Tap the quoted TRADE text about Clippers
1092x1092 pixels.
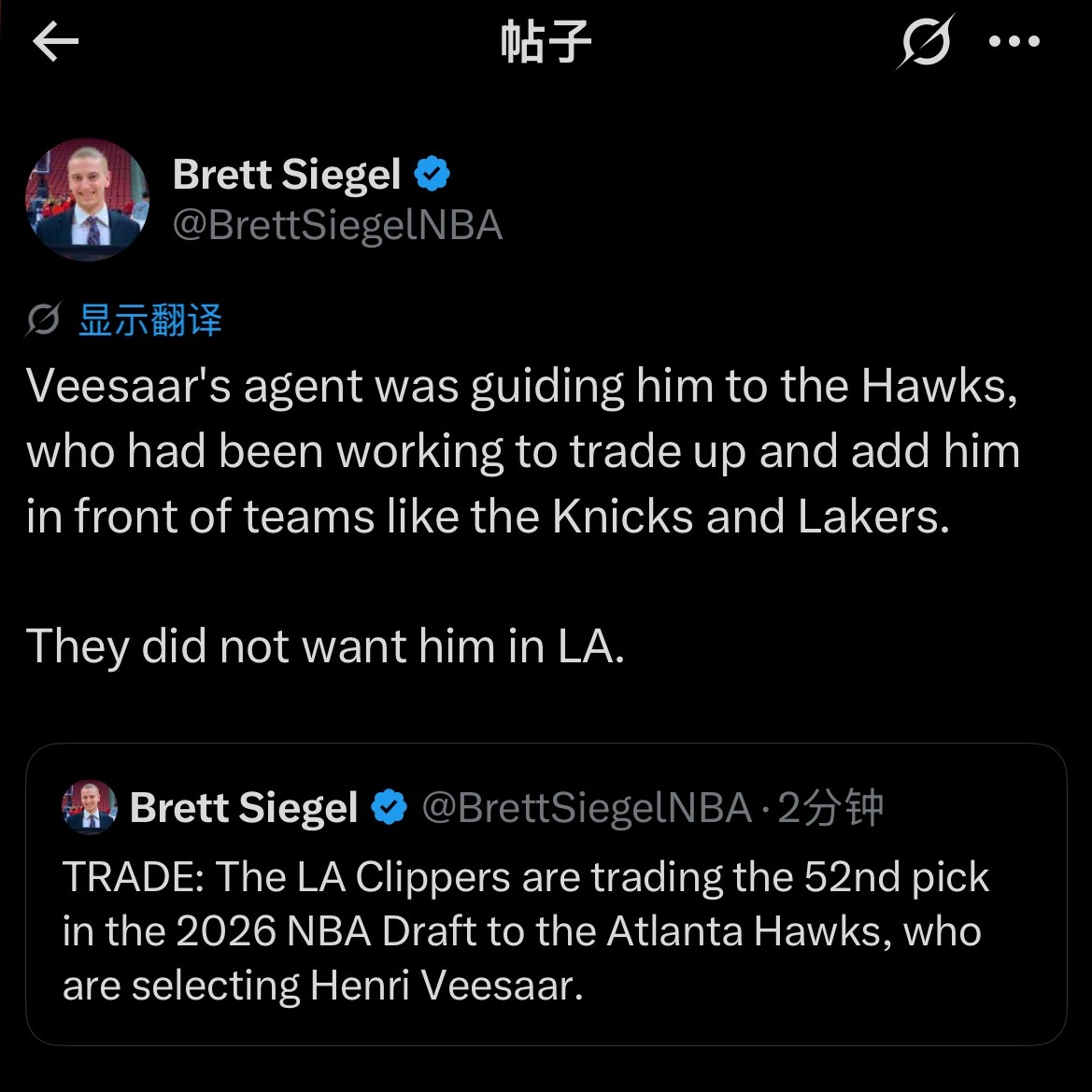tap(526, 931)
